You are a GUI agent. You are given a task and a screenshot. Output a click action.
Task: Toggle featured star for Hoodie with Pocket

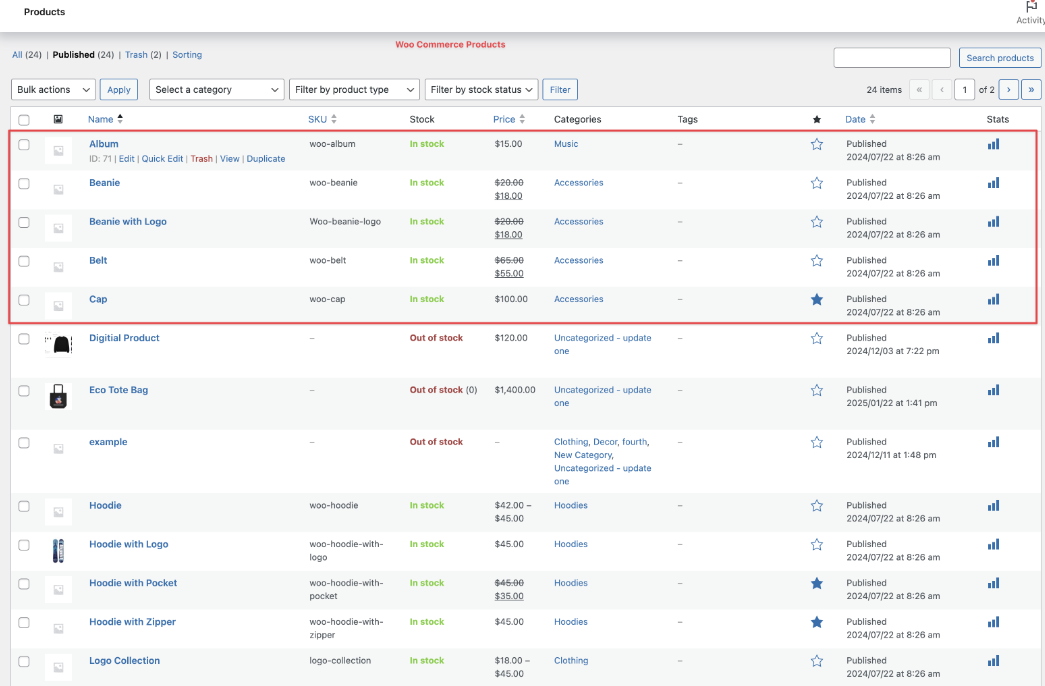817,584
